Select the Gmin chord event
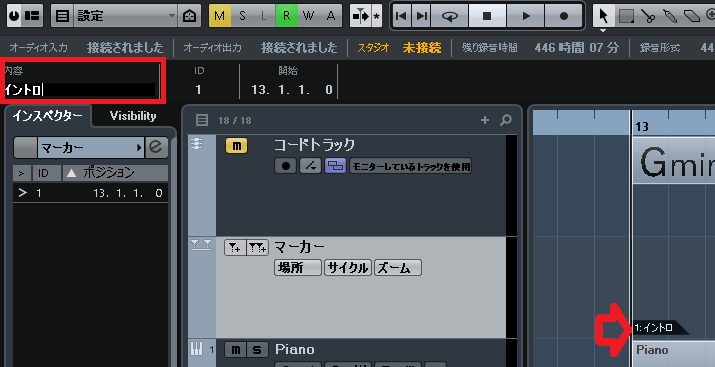This screenshot has height=367, width=715. [x=674, y=161]
